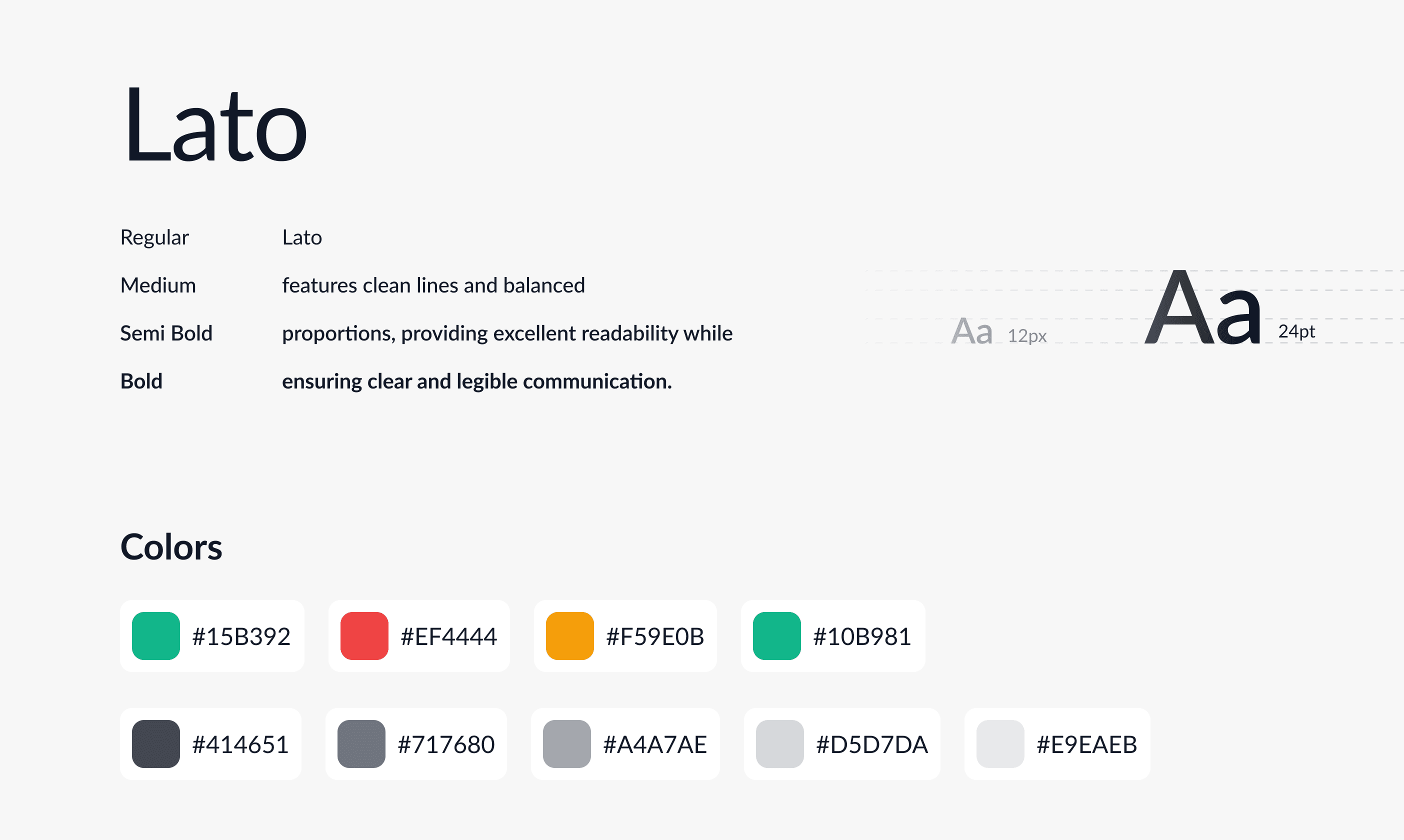This screenshot has width=1404, height=840.
Task: Click the Bold weight label
Action: [x=141, y=381]
